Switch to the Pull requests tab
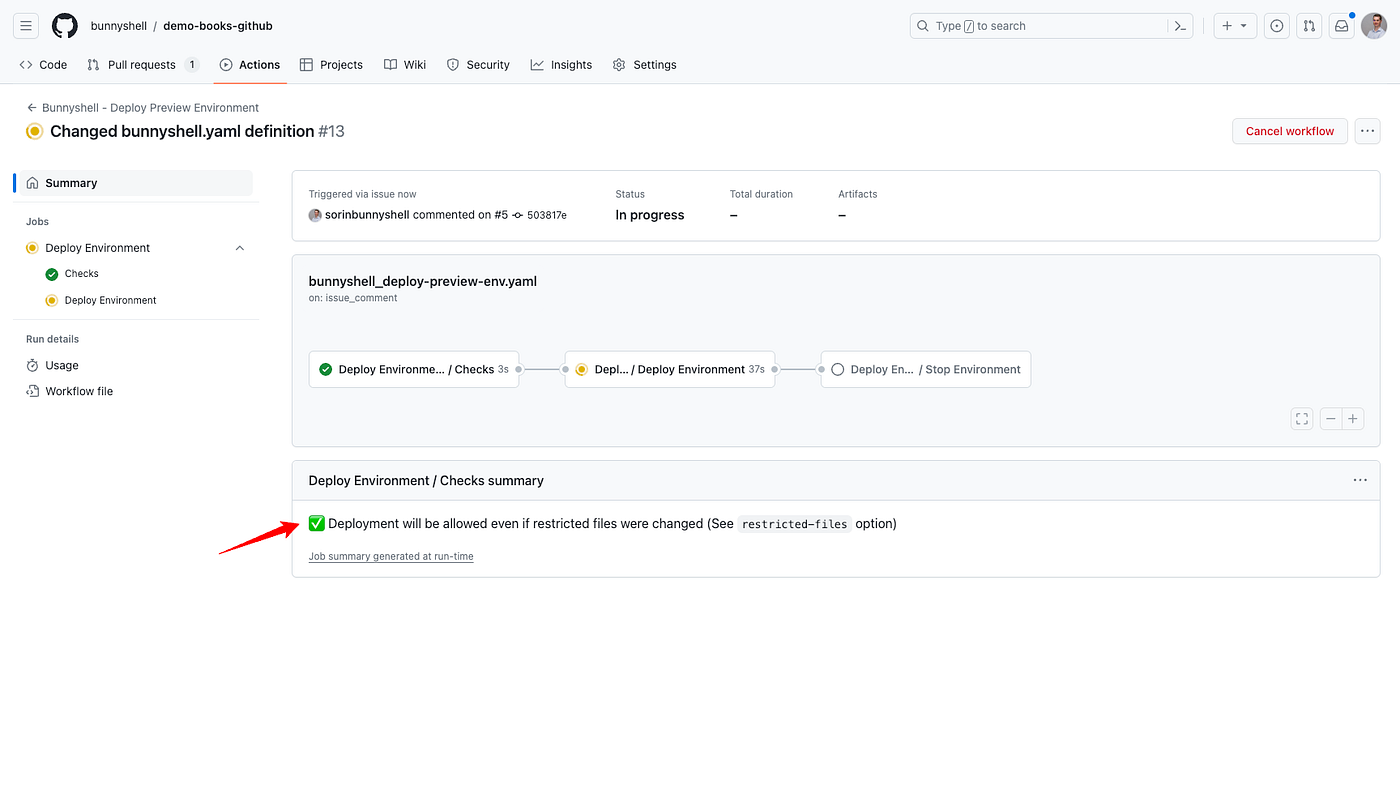Viewport: 1400px width, 810px height. coord(143,65)
